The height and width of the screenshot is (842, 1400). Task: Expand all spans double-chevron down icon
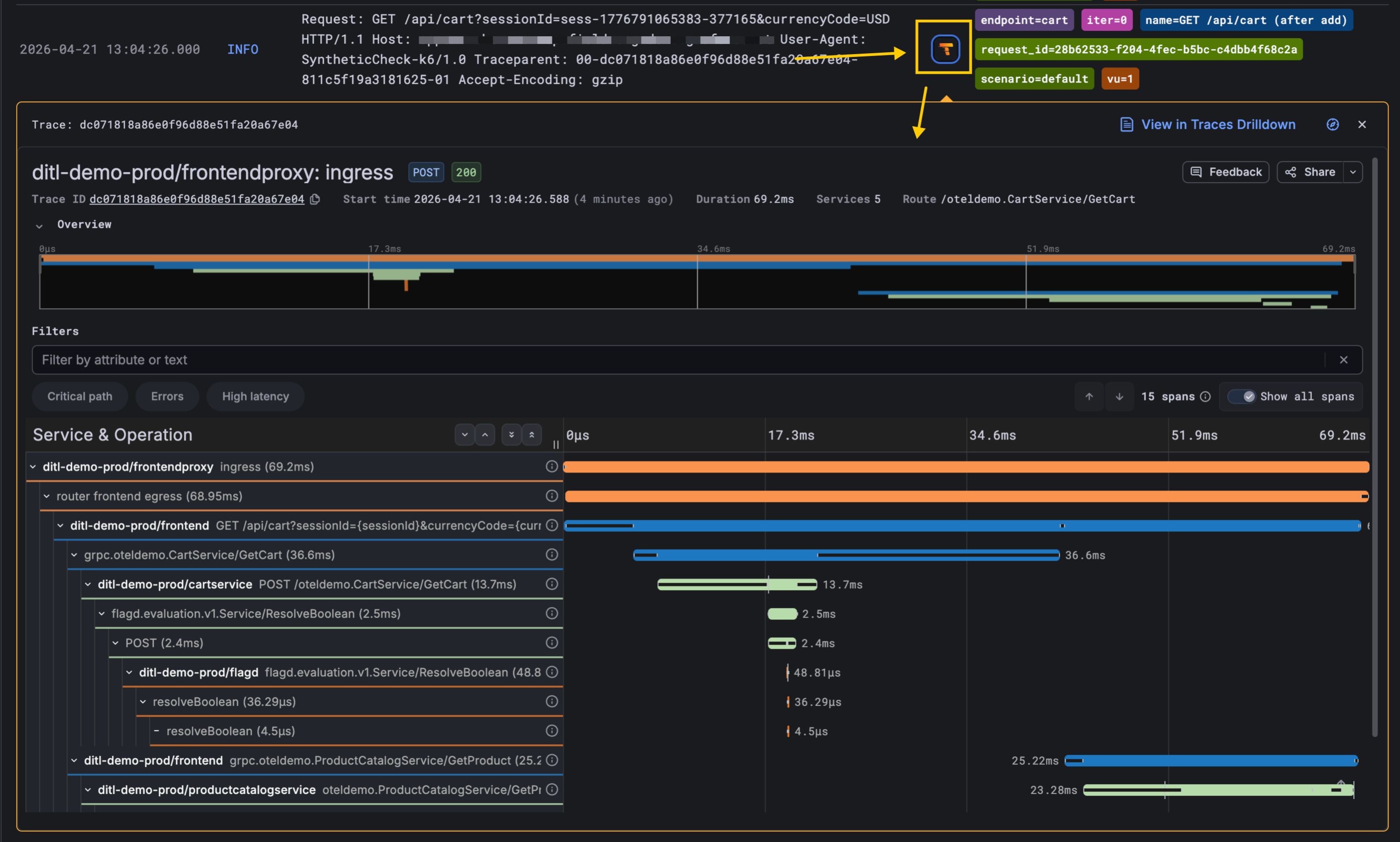(511, 435)
